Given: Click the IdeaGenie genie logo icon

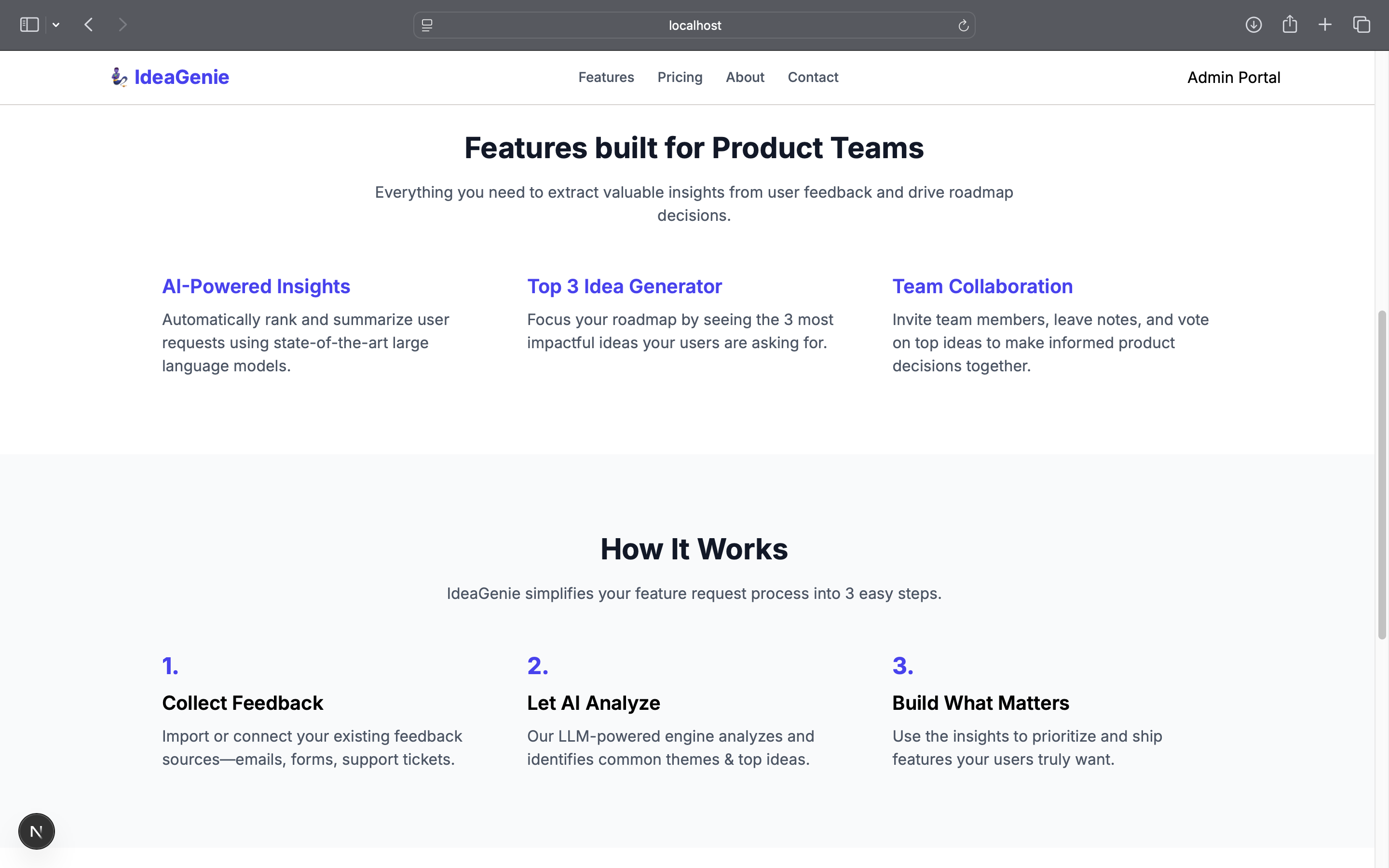Looking at the screenshot, I should (119, 77).
